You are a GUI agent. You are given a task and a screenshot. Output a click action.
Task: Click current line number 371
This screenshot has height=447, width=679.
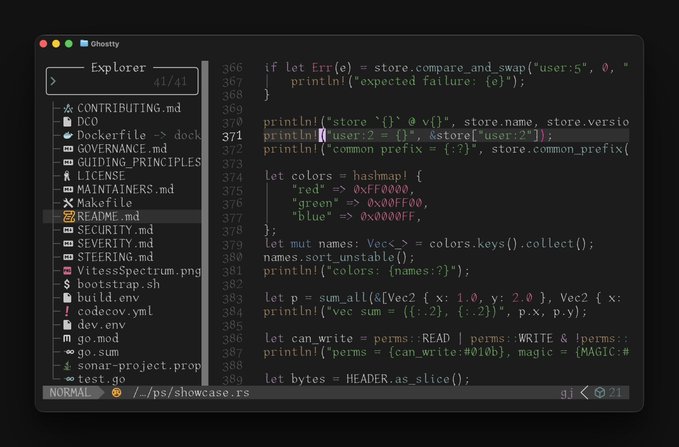tap(232, 136)
